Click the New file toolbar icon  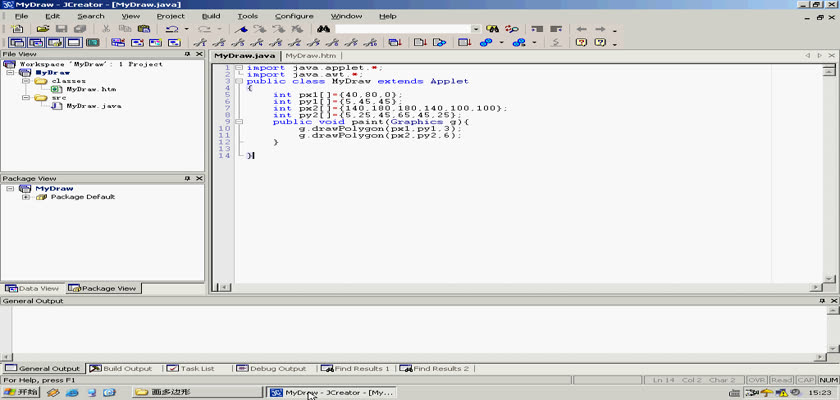18,29
